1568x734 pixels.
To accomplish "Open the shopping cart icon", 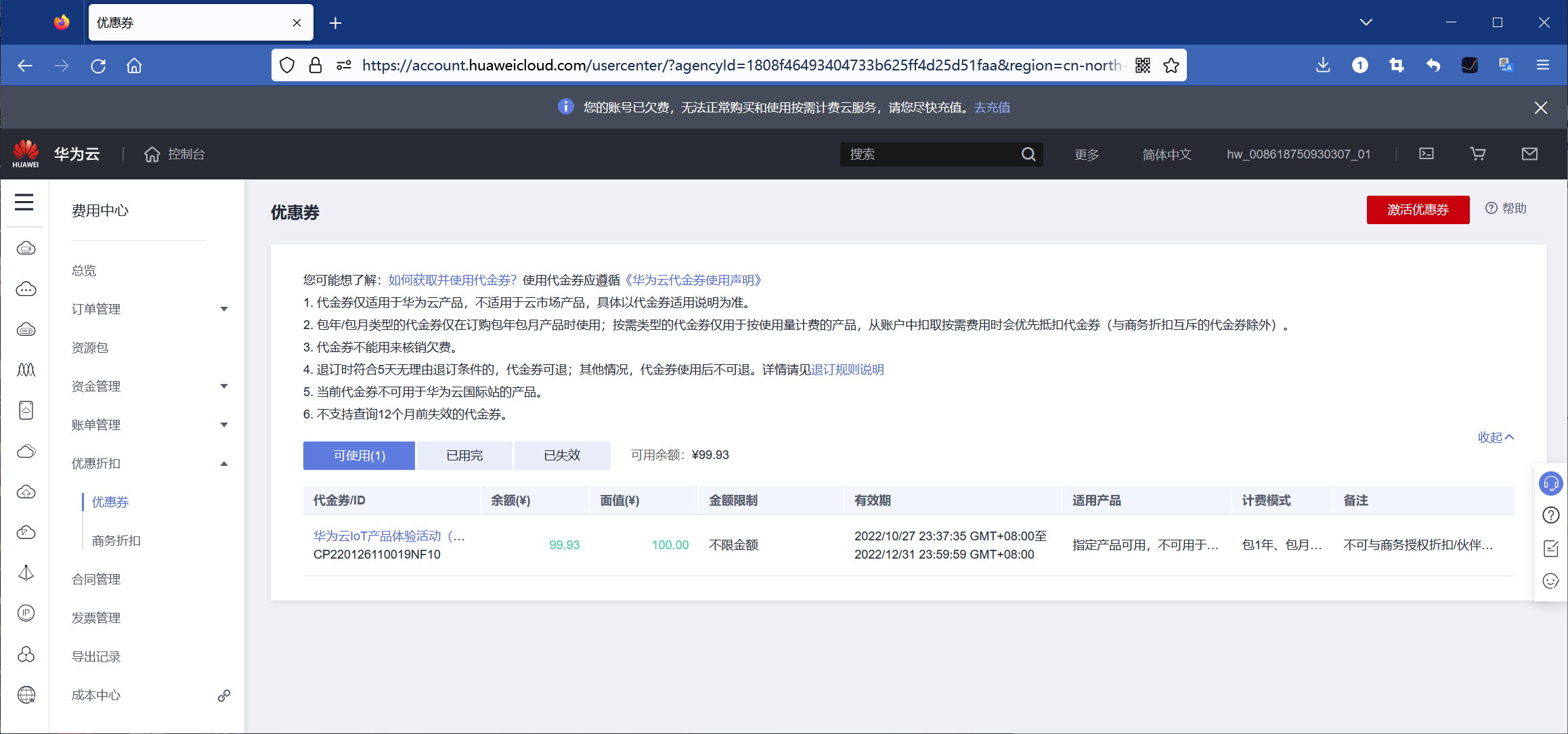I will [x=1478, y=154].
